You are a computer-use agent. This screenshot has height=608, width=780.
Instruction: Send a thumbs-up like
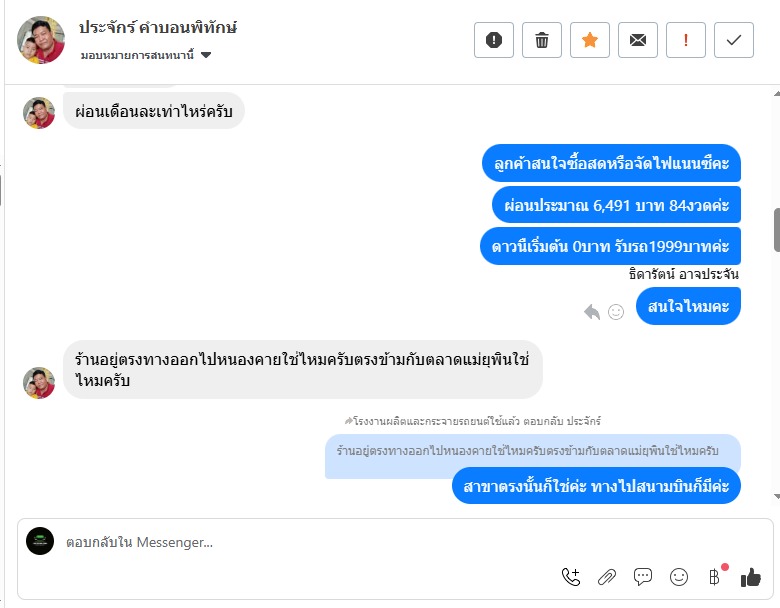[751, 578]
